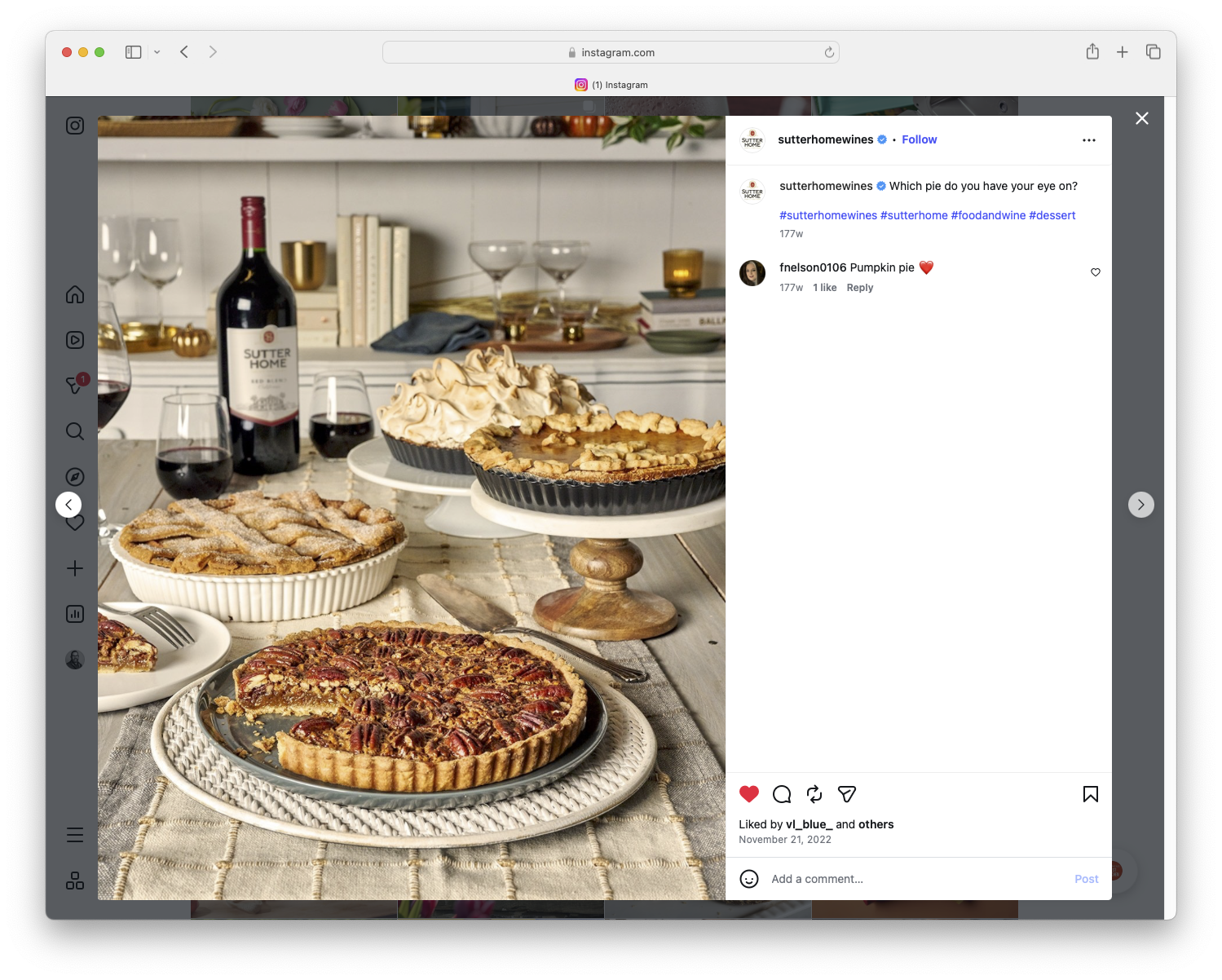Follow sutterhomewines

(919, 139)
